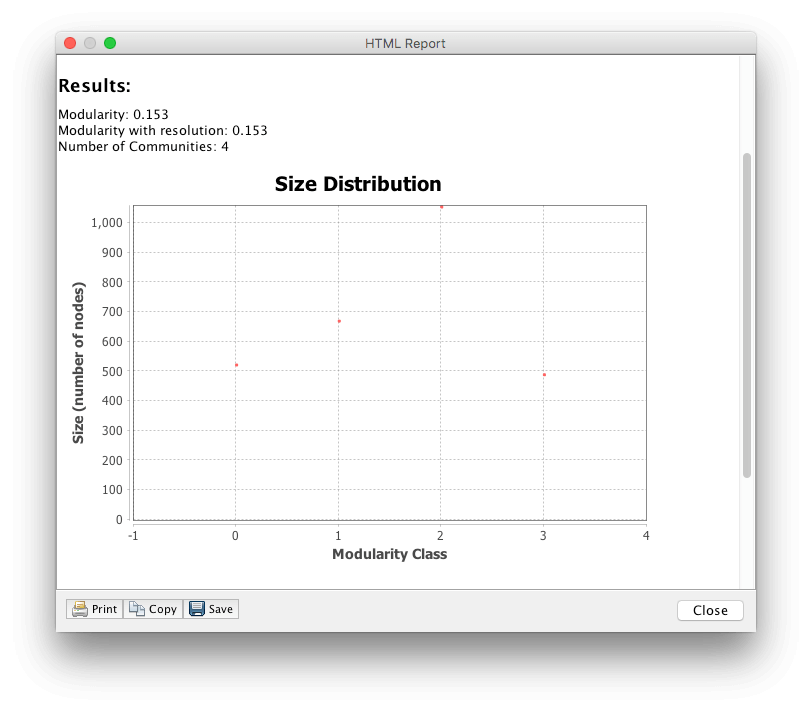Click the floppy disk save icon
Viewport: 812px width, 712px height.
(197, 609)
